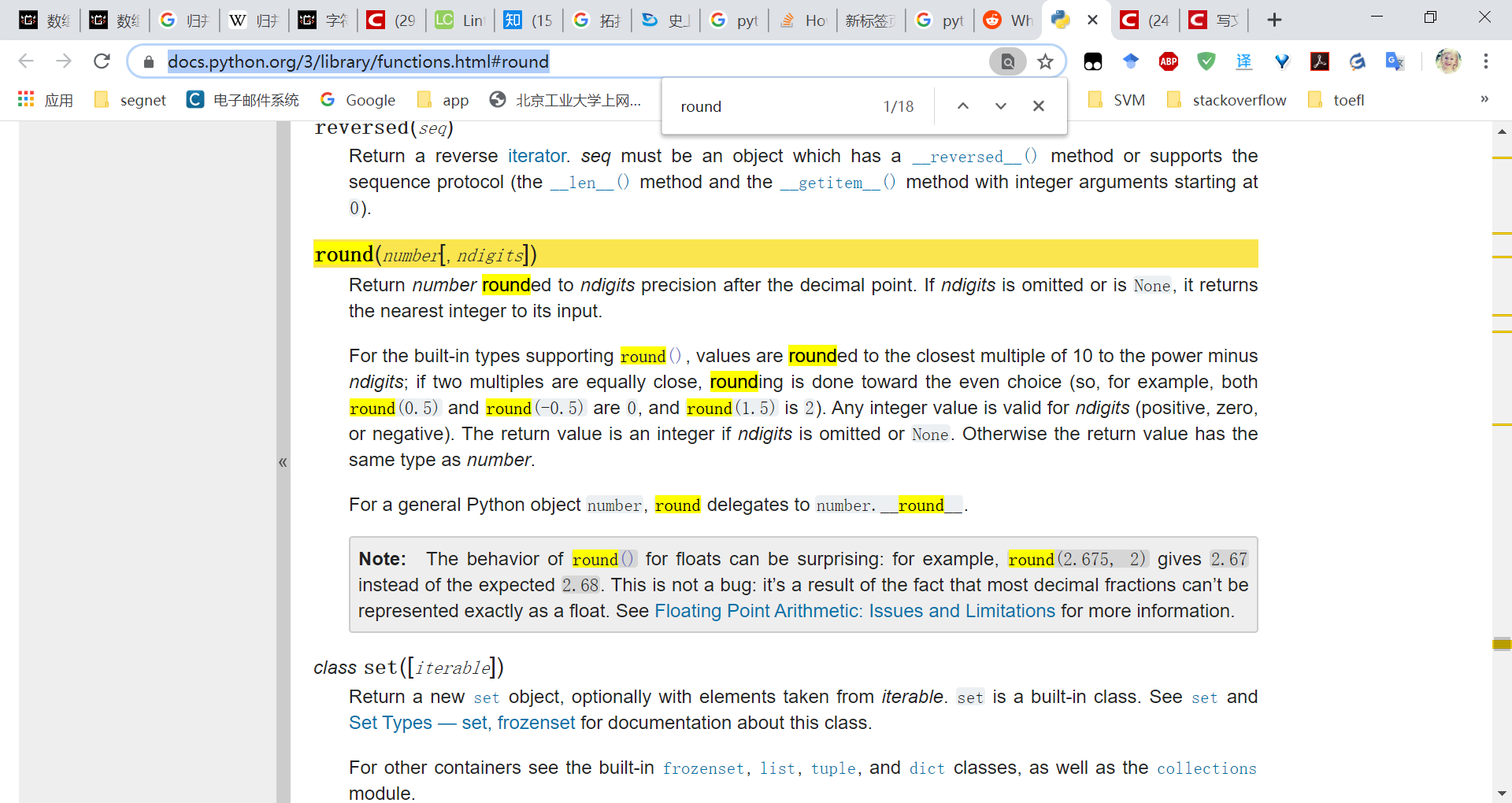Switch to the Zhihu tab
This screenshot has height=803, width=1512.
point(526,20)
